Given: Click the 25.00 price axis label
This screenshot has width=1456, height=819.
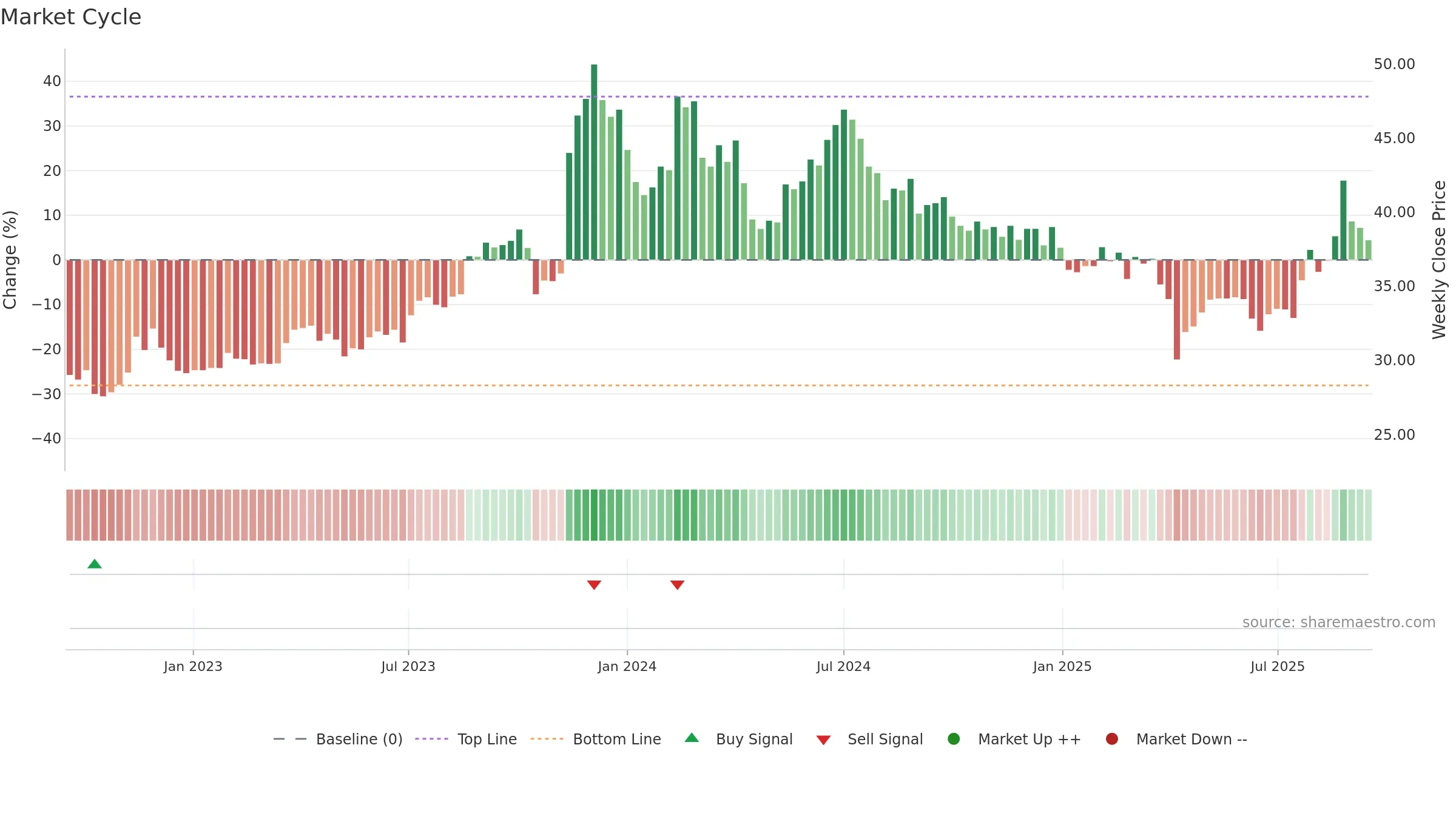Looking at the screenshot, I should 1394,435.
